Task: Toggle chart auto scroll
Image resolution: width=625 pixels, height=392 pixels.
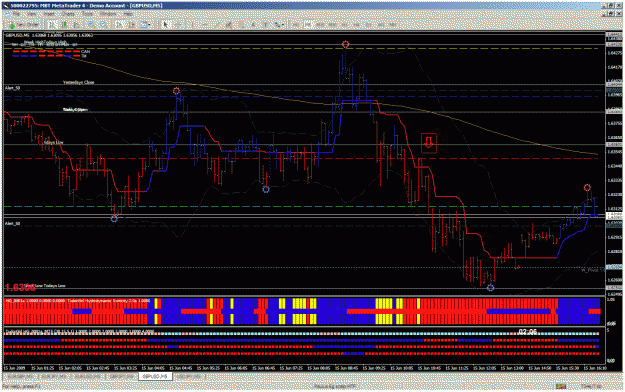Action: (119, 25)
